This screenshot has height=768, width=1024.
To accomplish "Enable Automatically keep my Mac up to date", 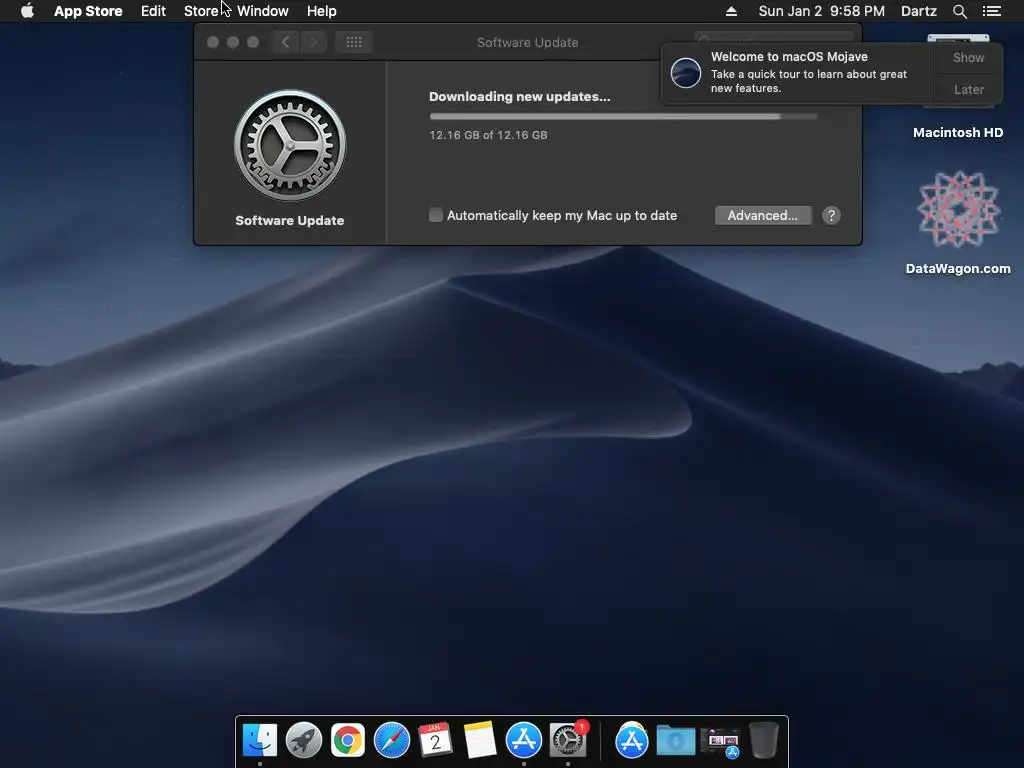I will [x=436, y=215].
